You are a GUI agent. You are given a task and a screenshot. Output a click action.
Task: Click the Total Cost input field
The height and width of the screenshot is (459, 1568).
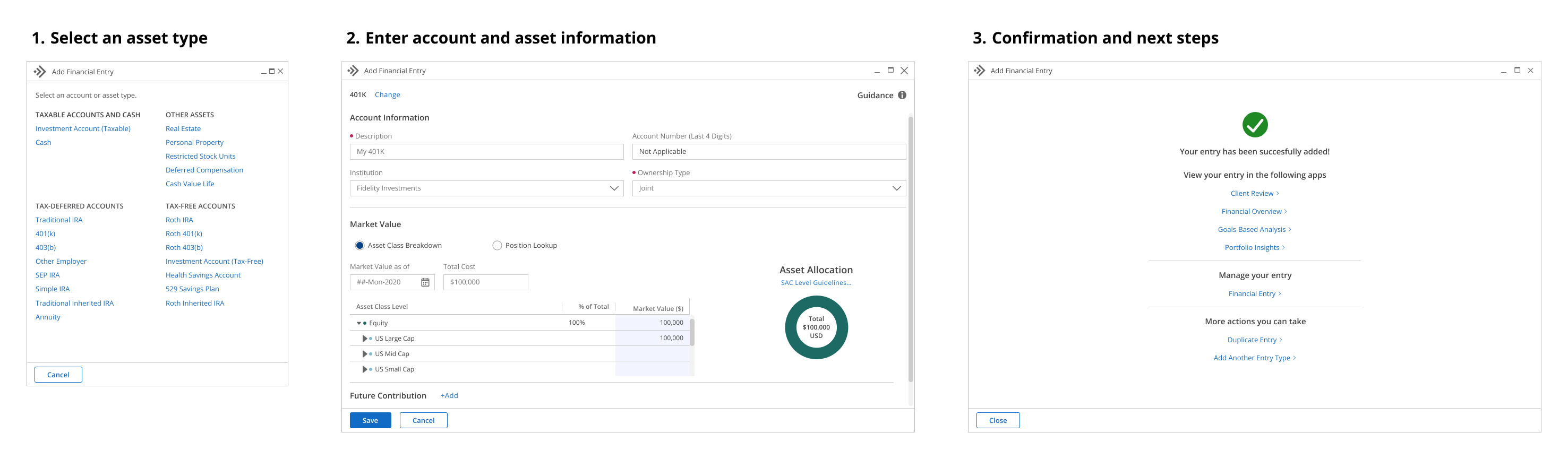pos(485,282)
